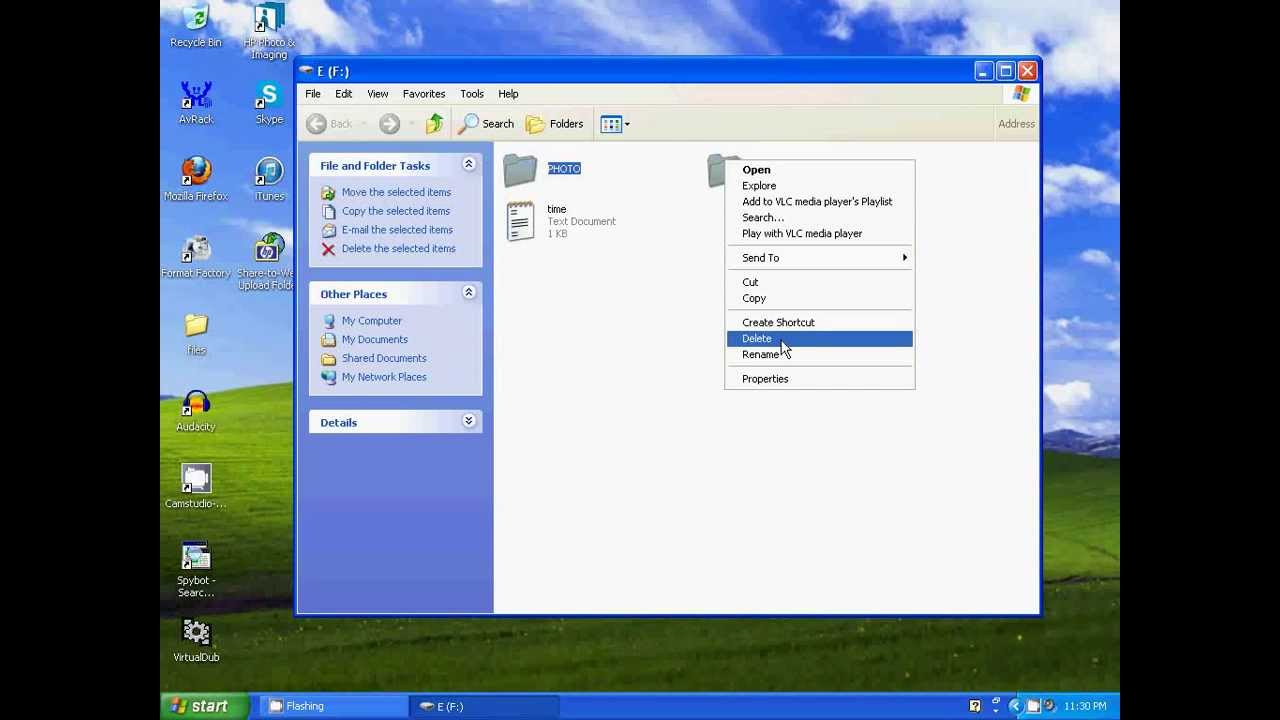Select the files folder on desktop
Screen dimensions: 1280x720
(196, 334)
